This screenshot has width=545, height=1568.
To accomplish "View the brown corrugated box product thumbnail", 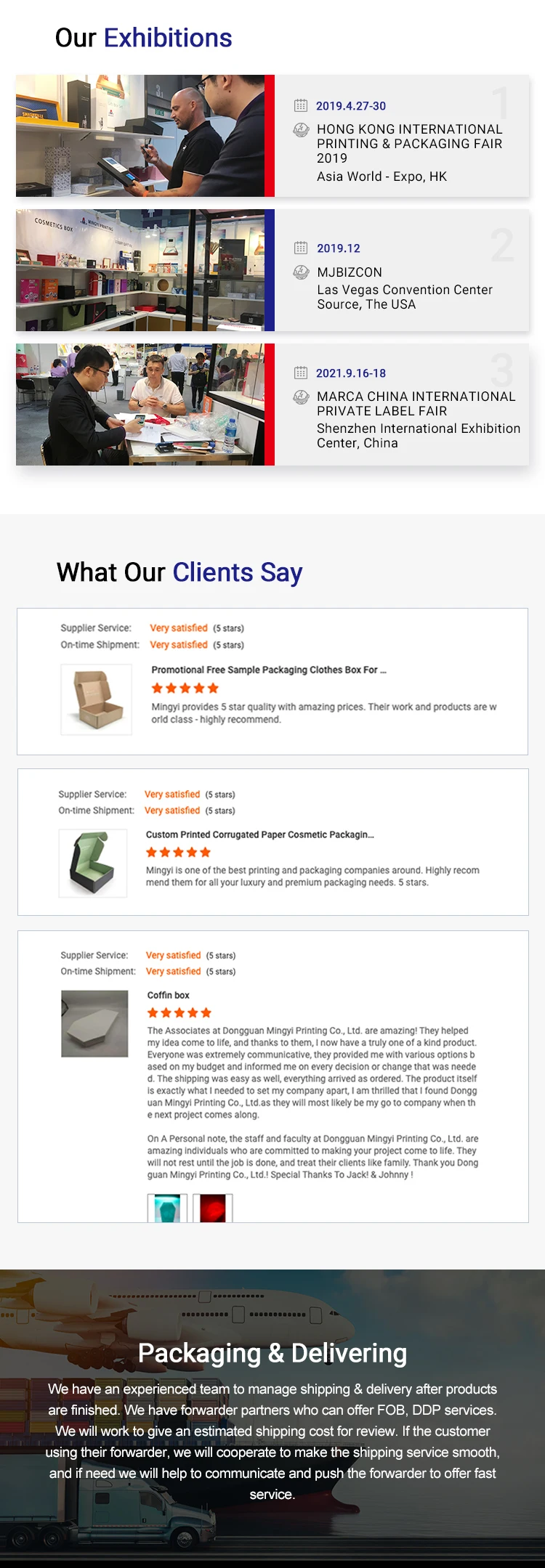I will [97, 699].
